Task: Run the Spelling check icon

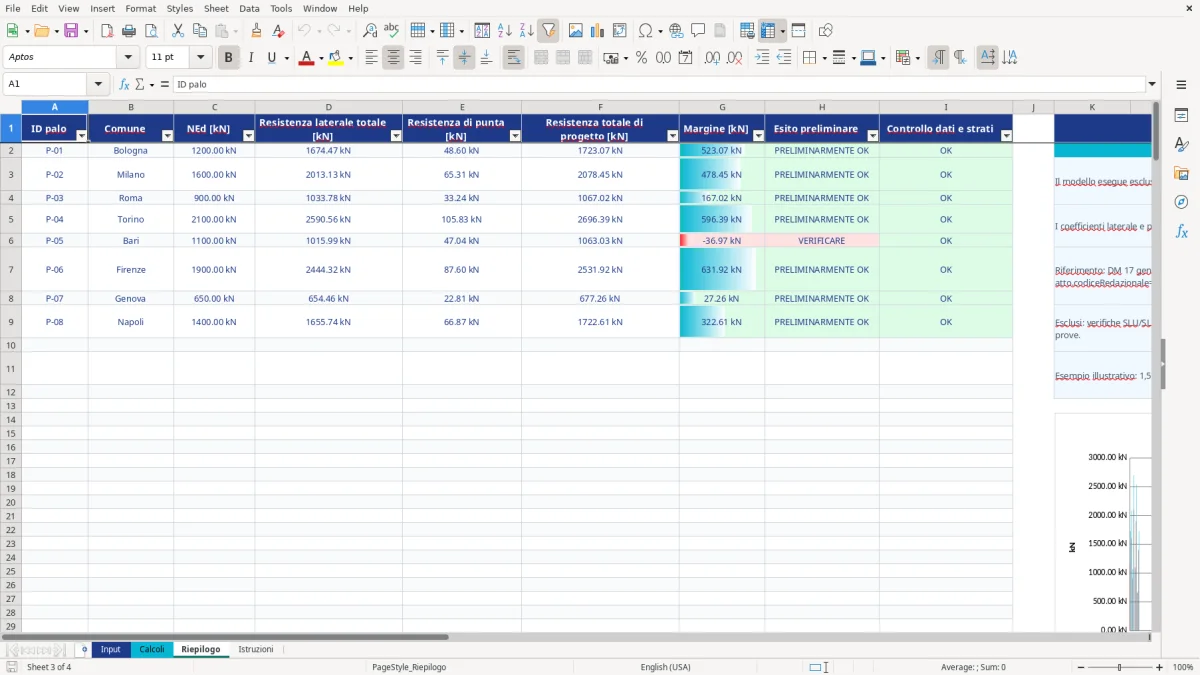Action: click(392, 31)
